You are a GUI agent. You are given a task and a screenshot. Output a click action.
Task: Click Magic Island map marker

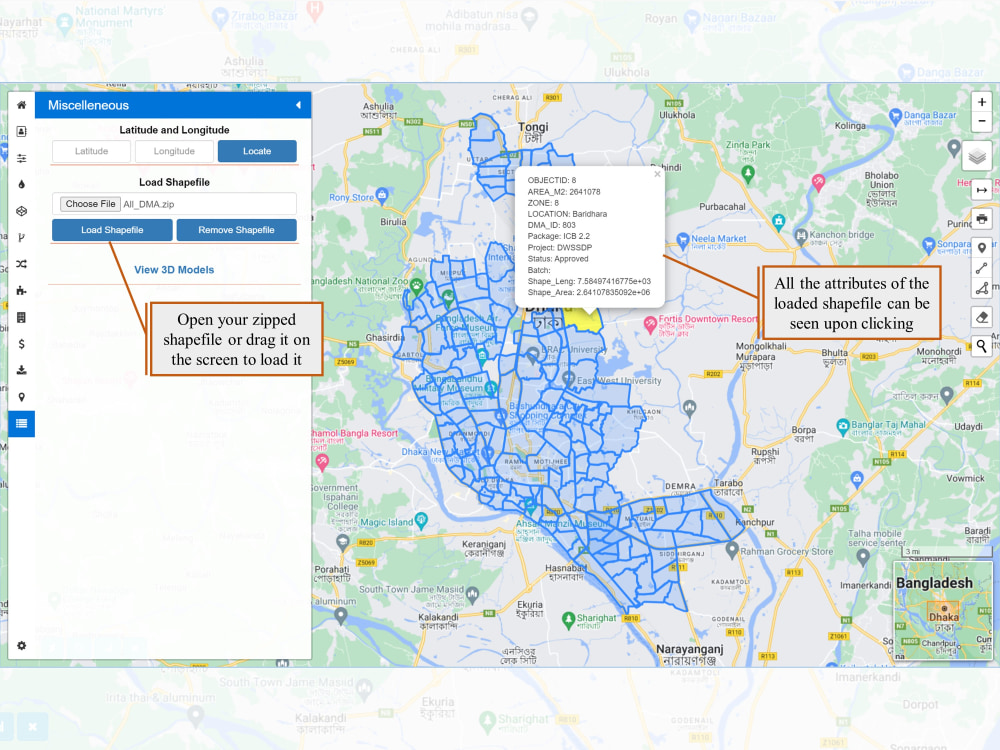pos(421,520)
